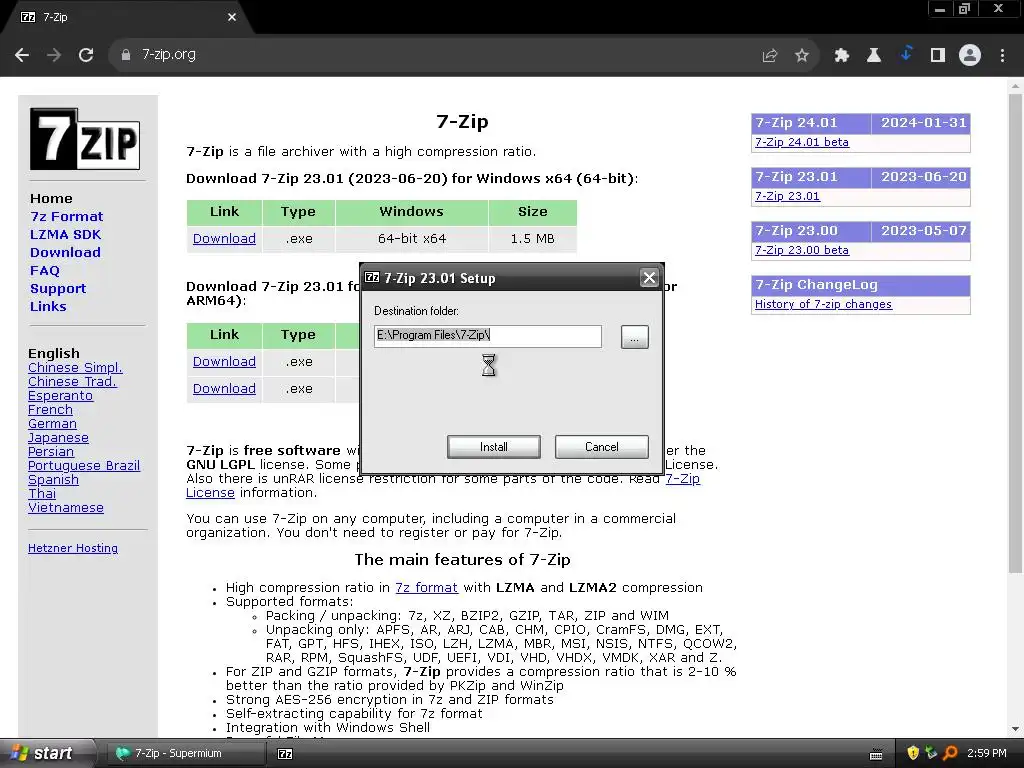The width and height of the screenshot is (1024, 768).
Task: Open the 7z format link
Action: pyautogui.click(x=426, y=588)
